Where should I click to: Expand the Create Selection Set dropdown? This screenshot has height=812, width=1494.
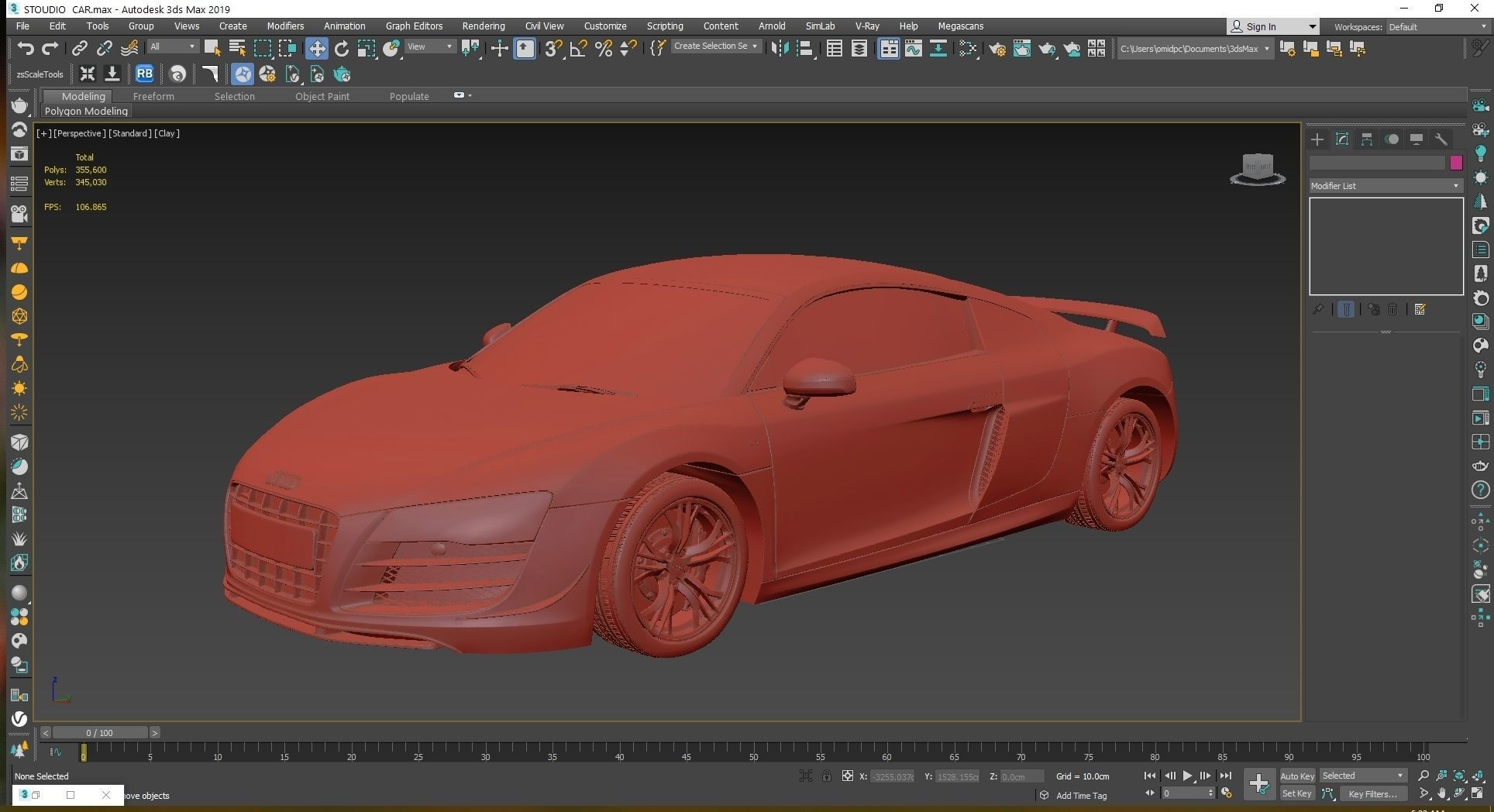click(x=715, y=46)
